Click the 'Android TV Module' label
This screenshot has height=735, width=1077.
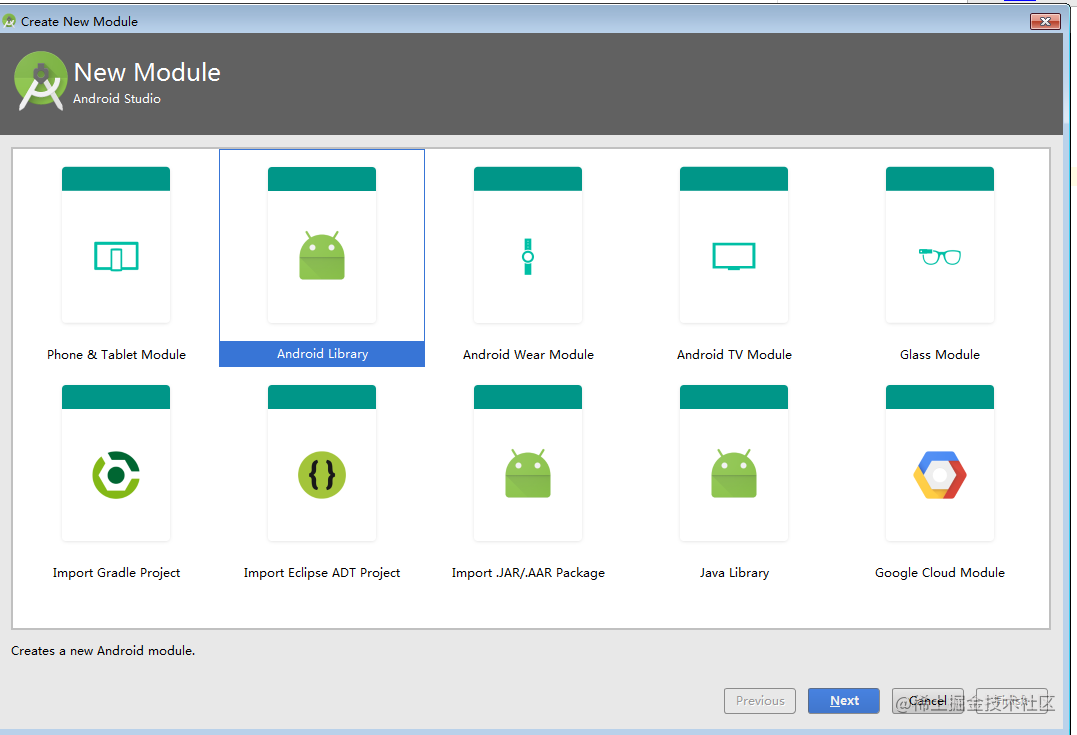(734, 354)
